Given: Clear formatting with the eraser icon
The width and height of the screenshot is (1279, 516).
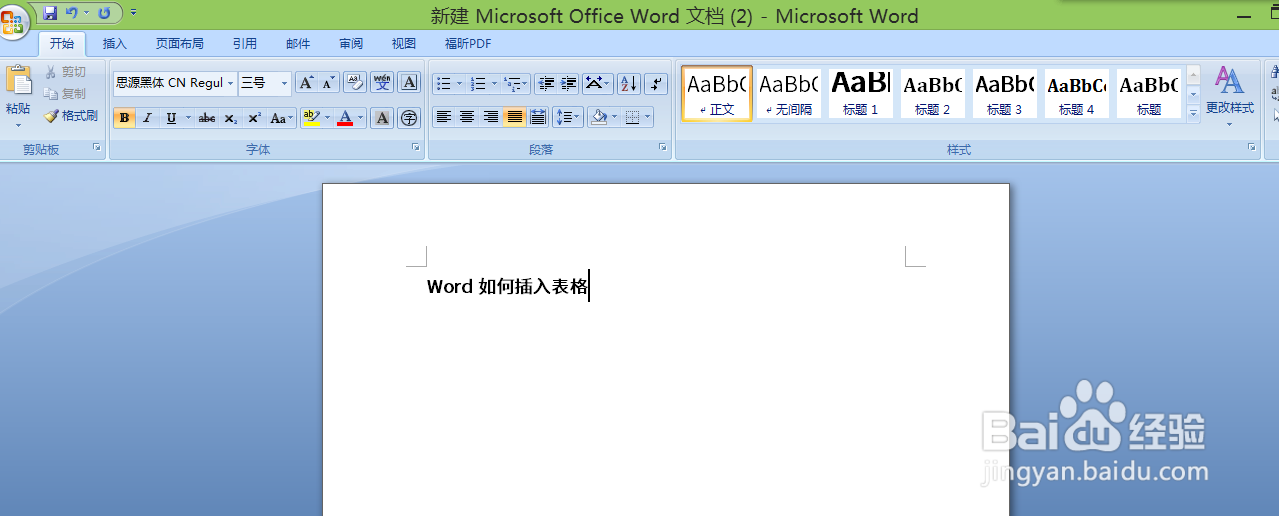Looking at the screenshot, I should pos(354,83).
